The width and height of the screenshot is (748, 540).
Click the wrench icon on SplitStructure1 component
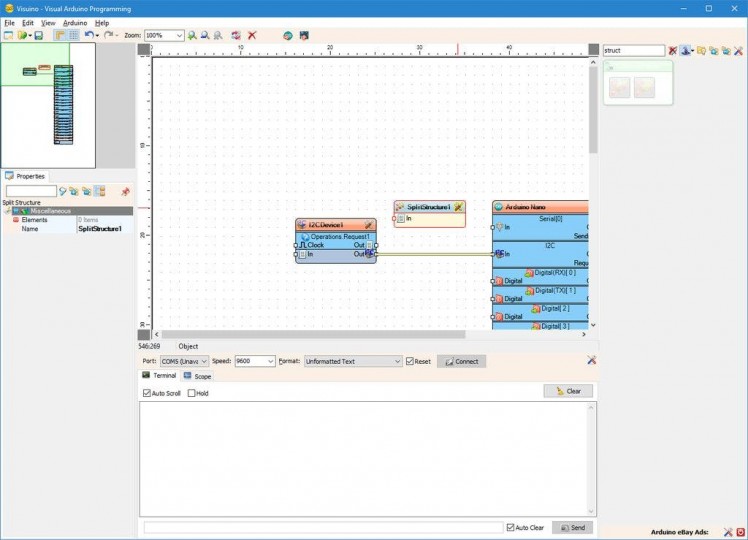pyautogui.click(x=458, y=207)
